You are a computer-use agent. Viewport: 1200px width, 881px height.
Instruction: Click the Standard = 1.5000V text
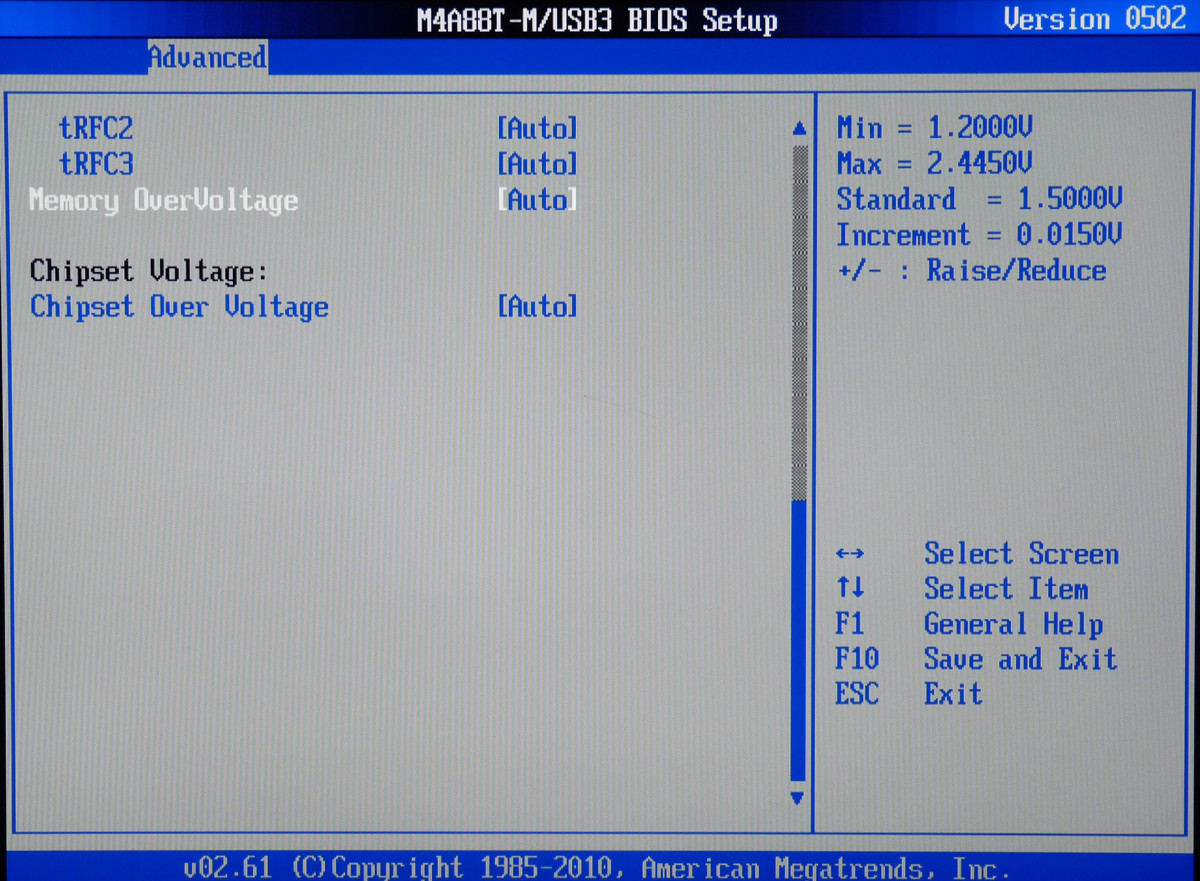(980, 199)
